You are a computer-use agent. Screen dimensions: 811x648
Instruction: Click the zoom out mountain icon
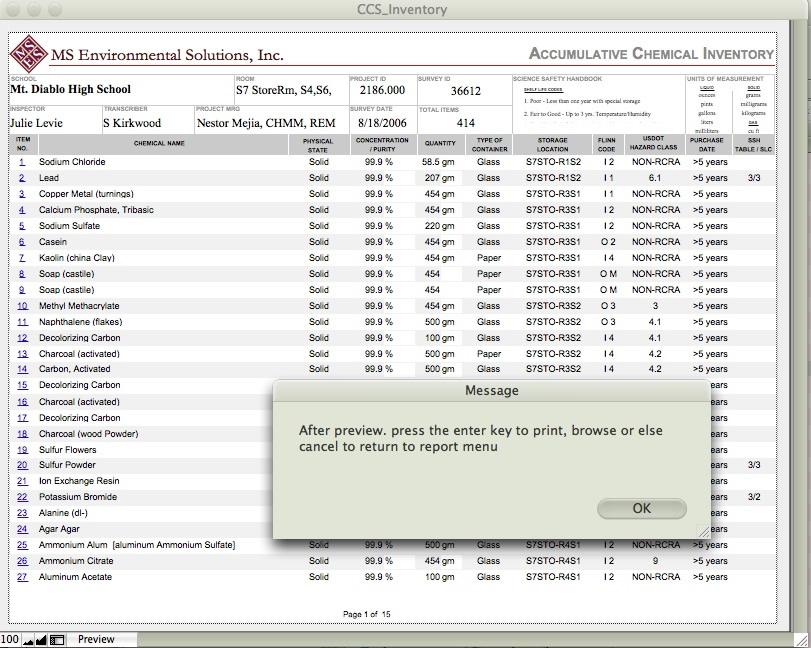click(x=28, y=640)
